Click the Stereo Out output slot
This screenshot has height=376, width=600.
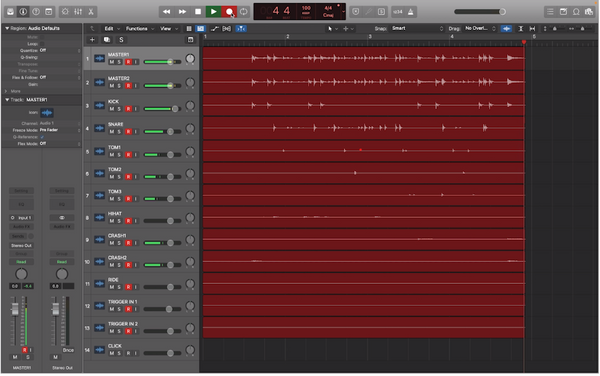(21, 246)
